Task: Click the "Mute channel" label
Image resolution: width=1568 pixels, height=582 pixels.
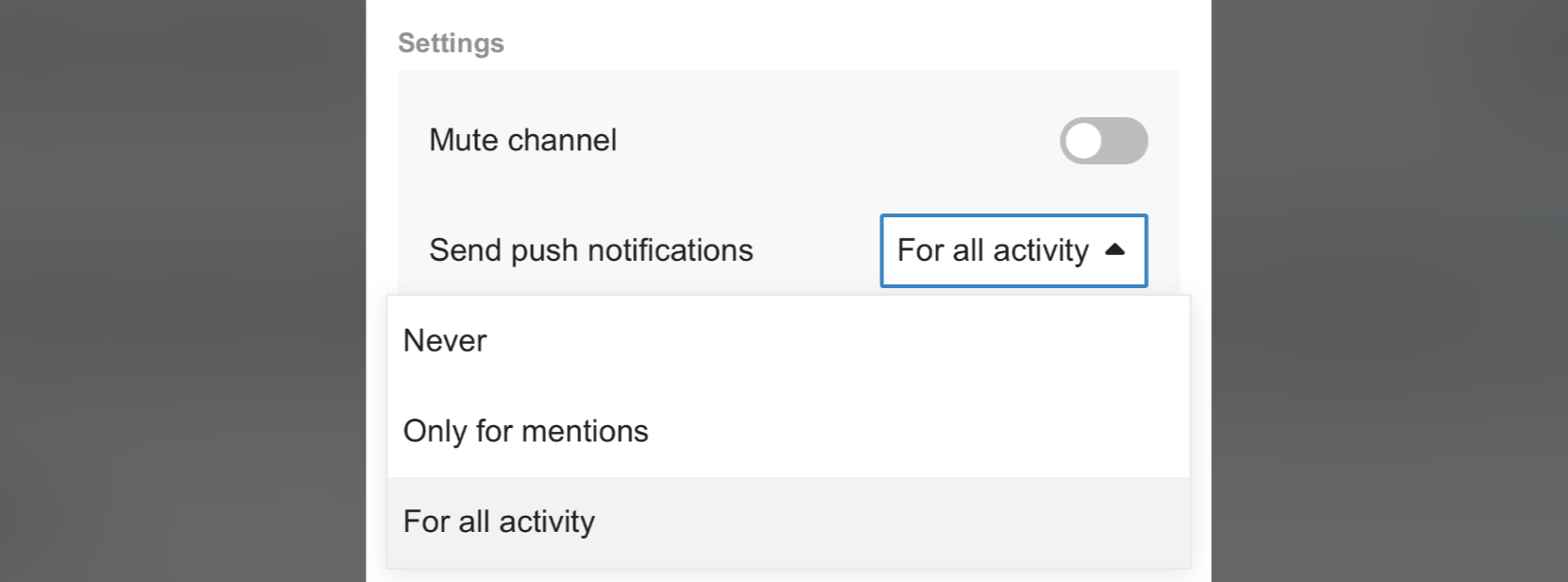Action: tap(522, 141)
